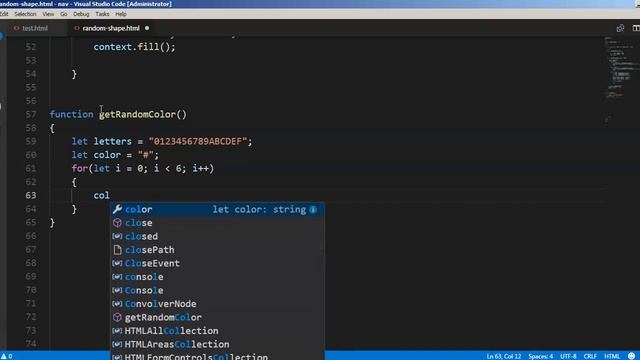The height and width of the screenshot is (360, 640).
Task: Choose the 'HTMLAllCollection' suggestion
Action: 218,331
